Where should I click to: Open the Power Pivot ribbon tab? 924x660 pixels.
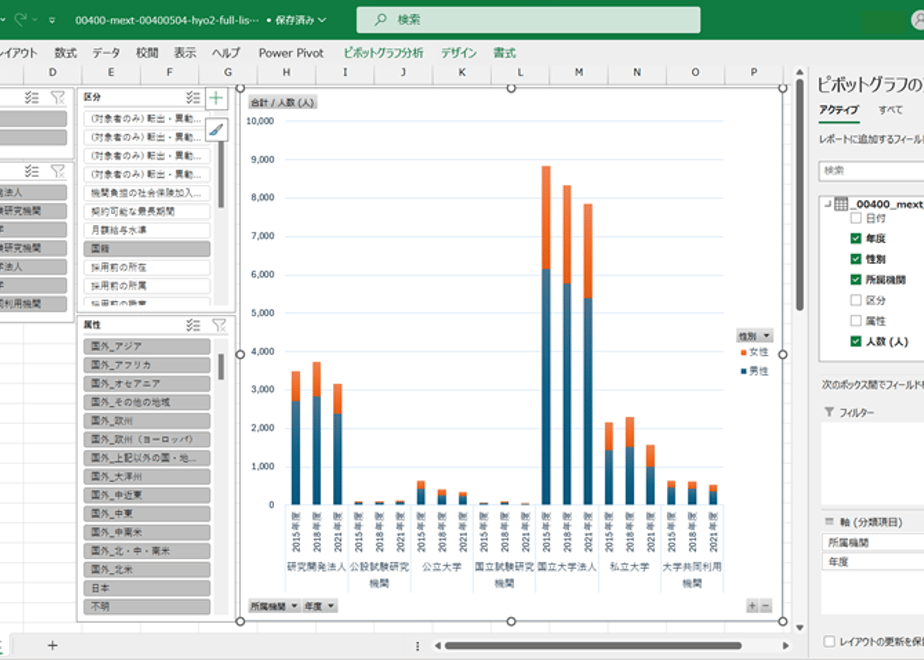point(291,53)
